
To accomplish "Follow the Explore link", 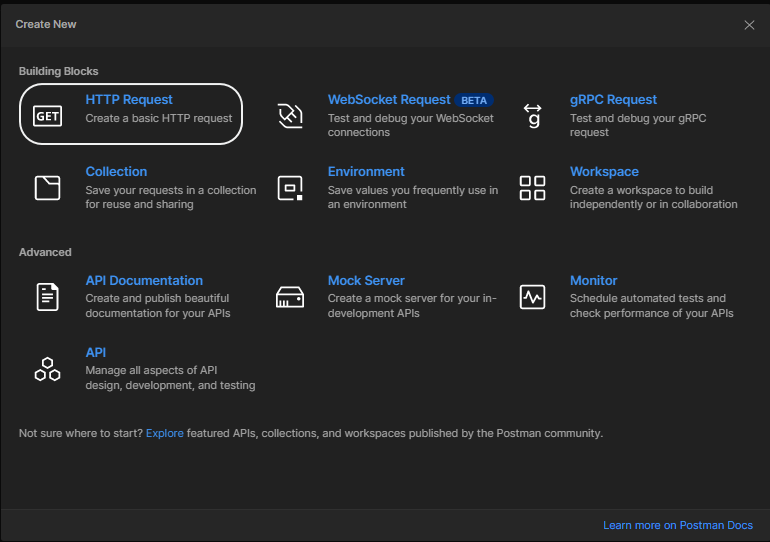I will point(165,433).
